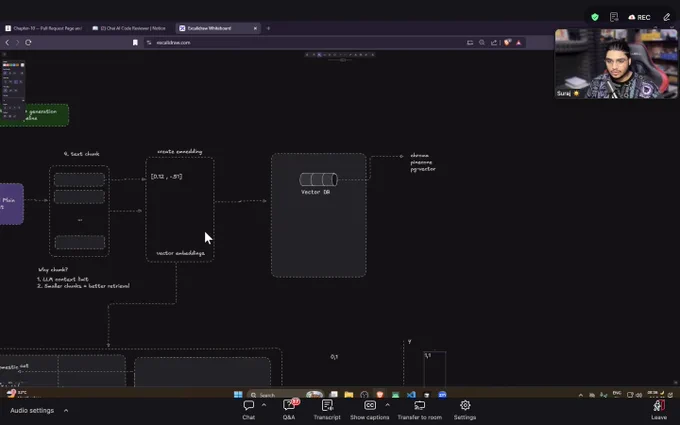This screenshot has width=680, height=425.
Task: Open the meeting notes icon beside REC
Action: click(x=614, y=17)
